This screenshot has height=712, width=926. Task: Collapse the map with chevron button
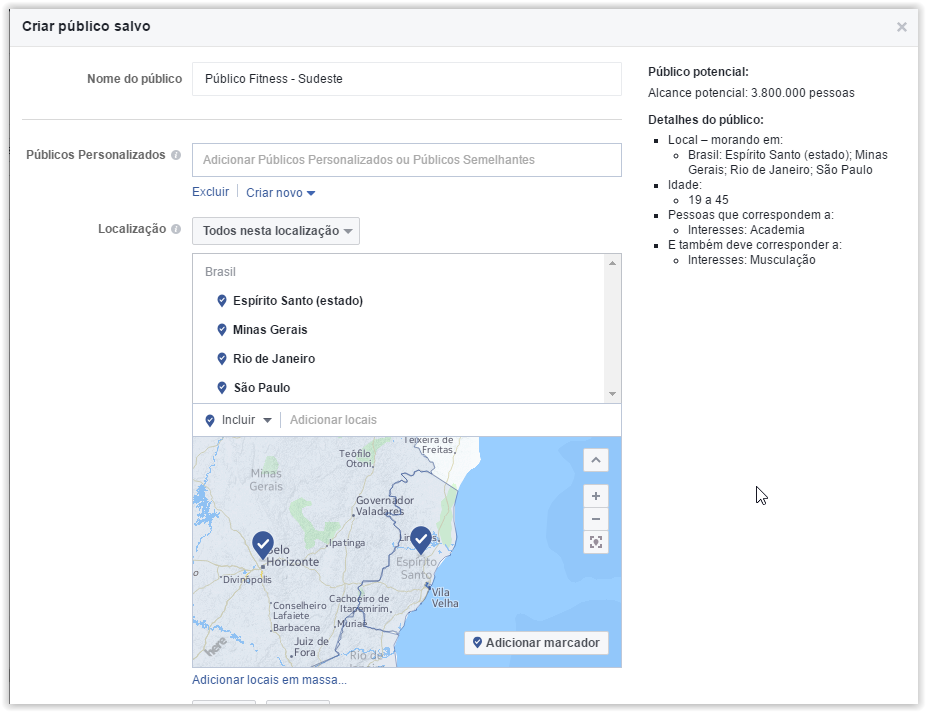[596, 460]
